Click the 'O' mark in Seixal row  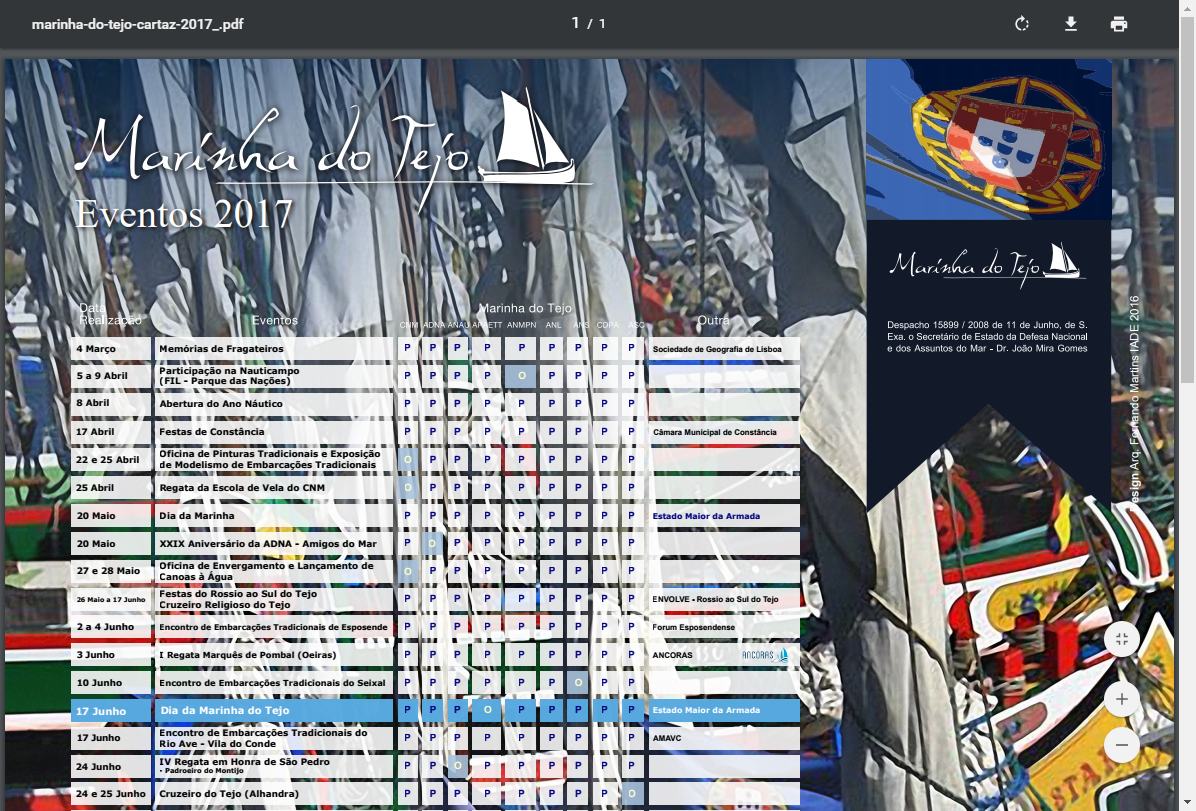click(578, 683)
